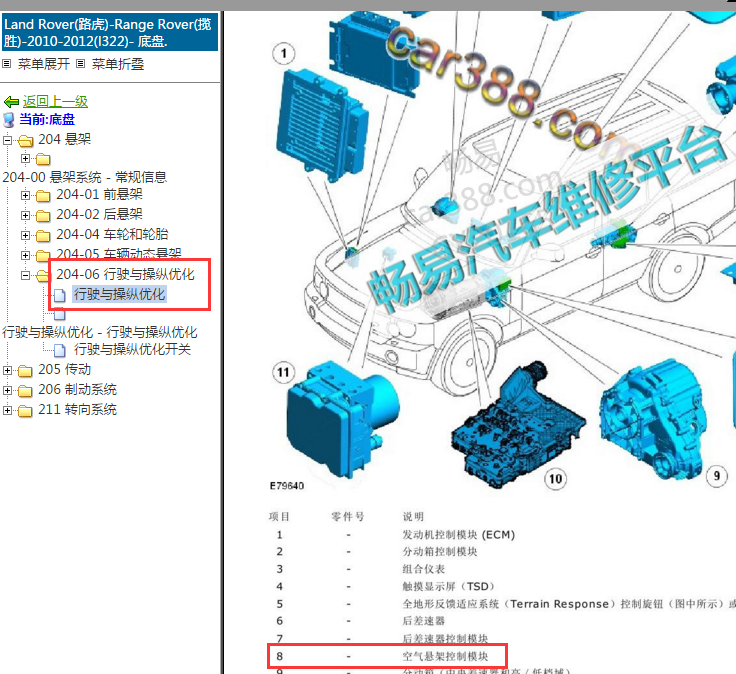Image resolution: width=736 pixels, height=674 pixels.
Task: Click the 说明 column header
Action: (x=413, y=517)
